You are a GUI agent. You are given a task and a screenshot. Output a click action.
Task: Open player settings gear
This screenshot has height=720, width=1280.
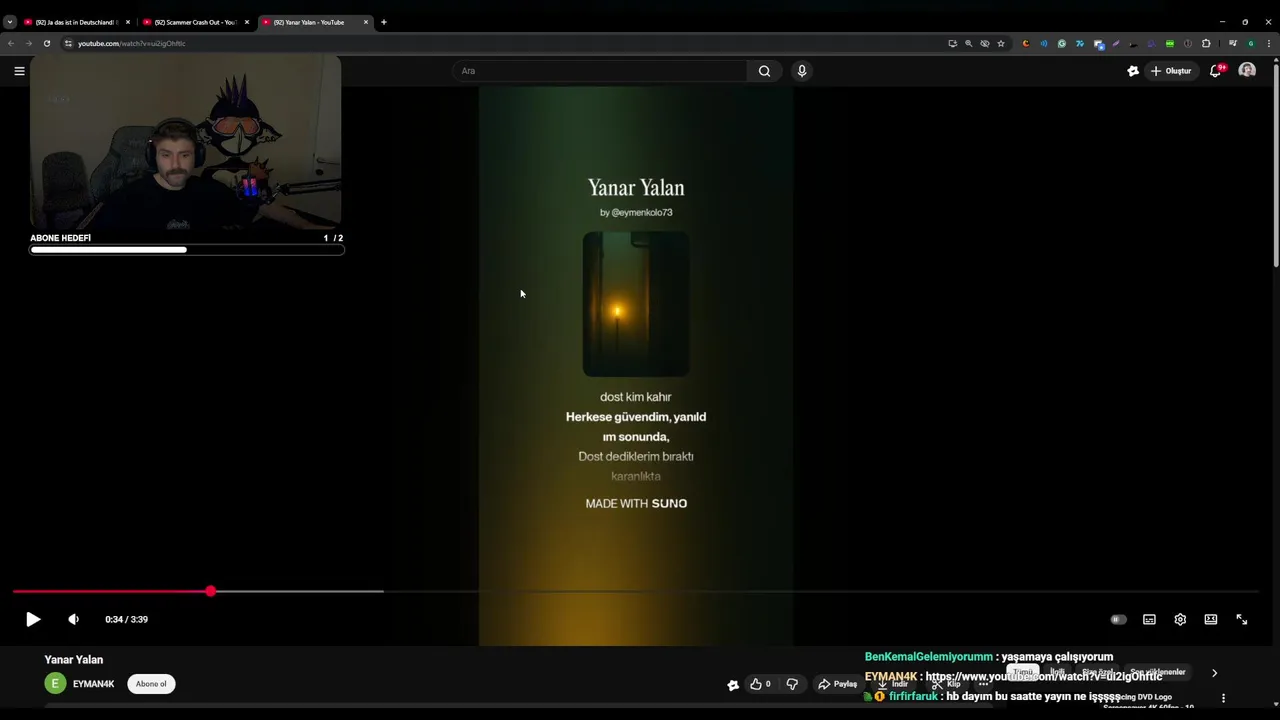coord(1180,619)
